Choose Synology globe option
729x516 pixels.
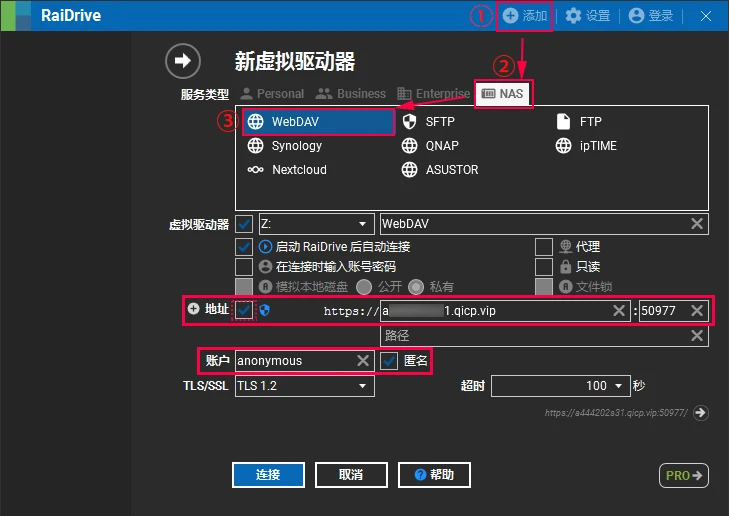coord(255,146)
